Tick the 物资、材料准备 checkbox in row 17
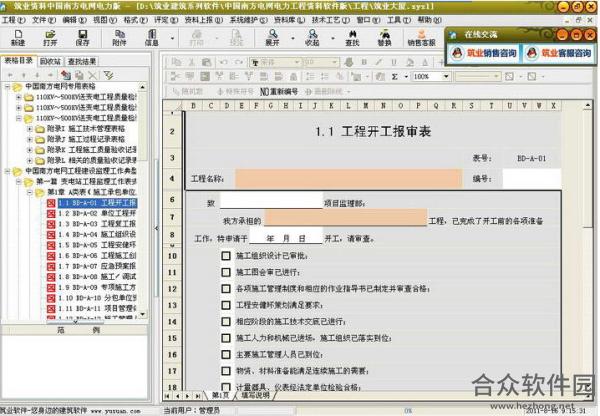Viewport: 600px width, 416px height. pos(226,371)
